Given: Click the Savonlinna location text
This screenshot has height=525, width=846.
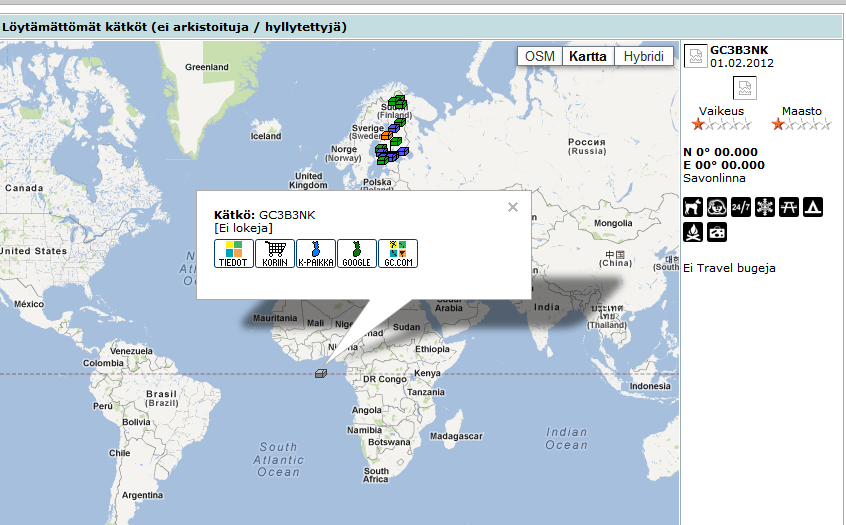Looking at the screenshot, I should [714, 178].
